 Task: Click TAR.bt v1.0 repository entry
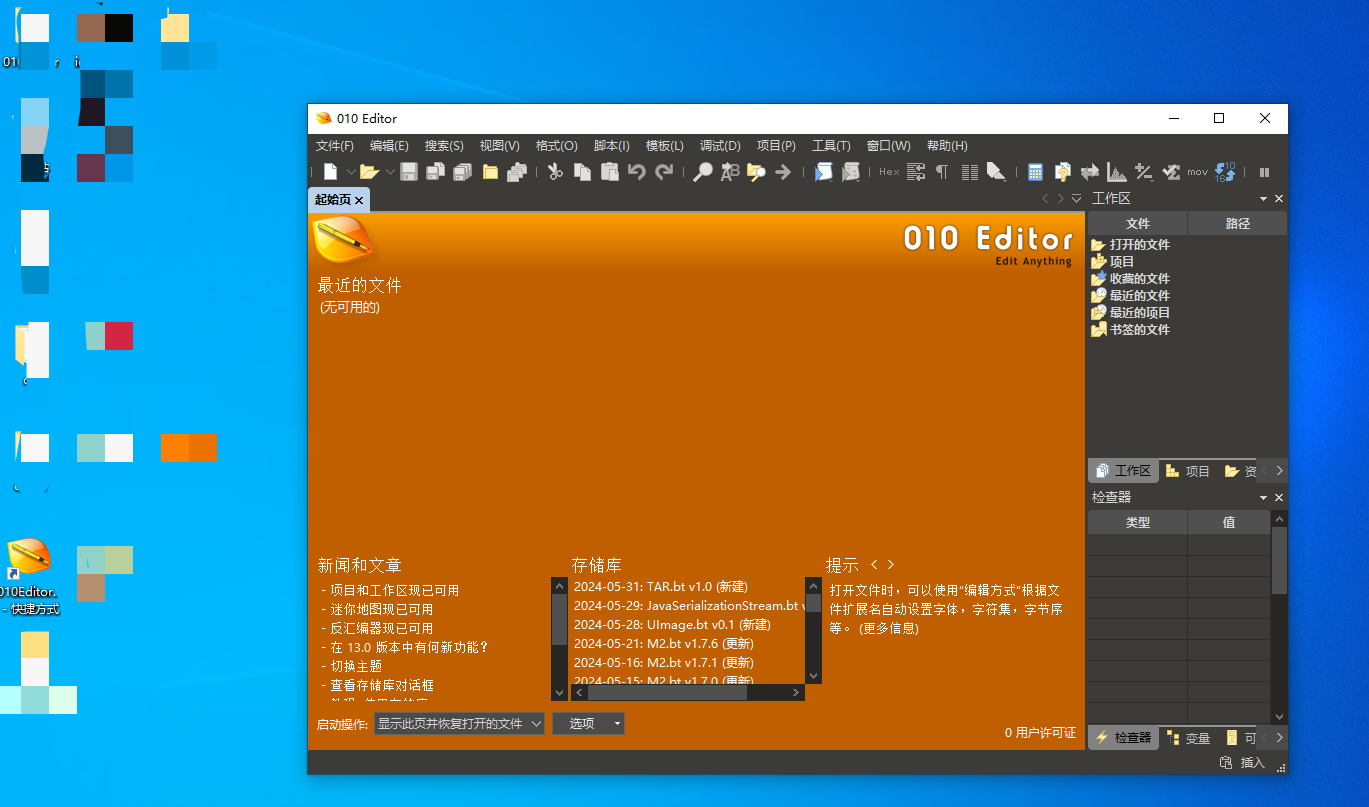pyautogui.click(x=660, y=586)
